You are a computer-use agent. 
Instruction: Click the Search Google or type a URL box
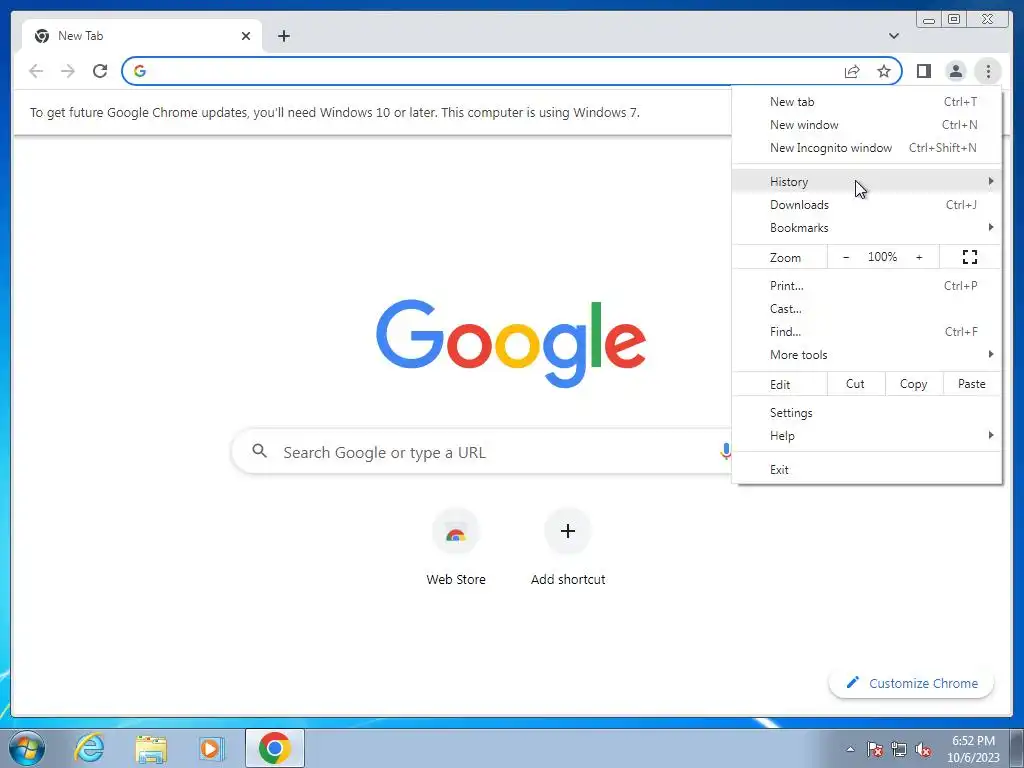point(483,451)
